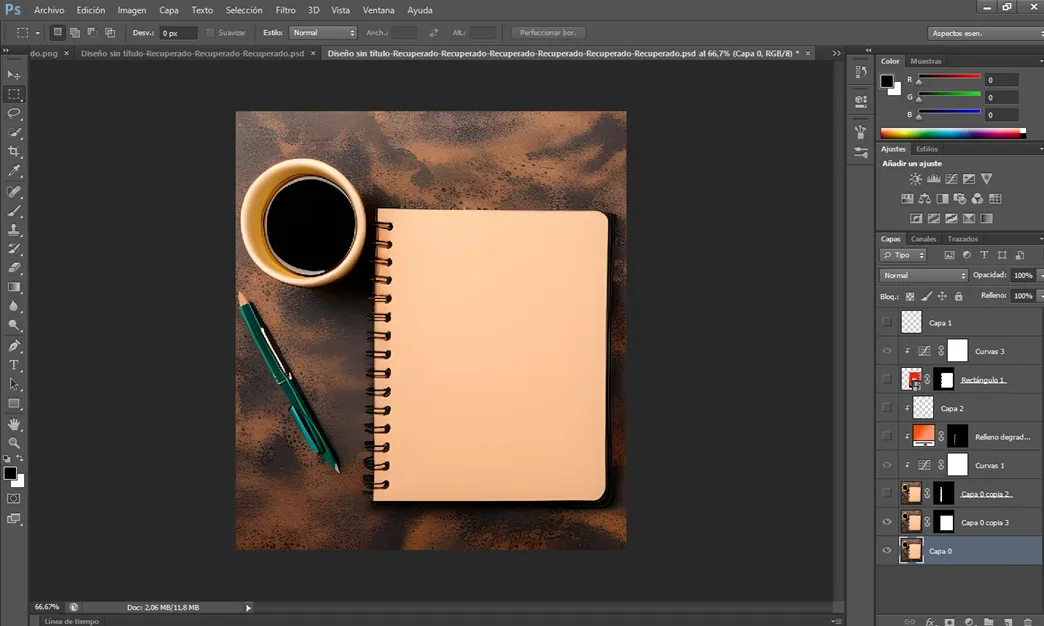Click the Brightness/Contrast adjustment icon
This screenshot has width=1044, height=626.
[x=916, y=179]
